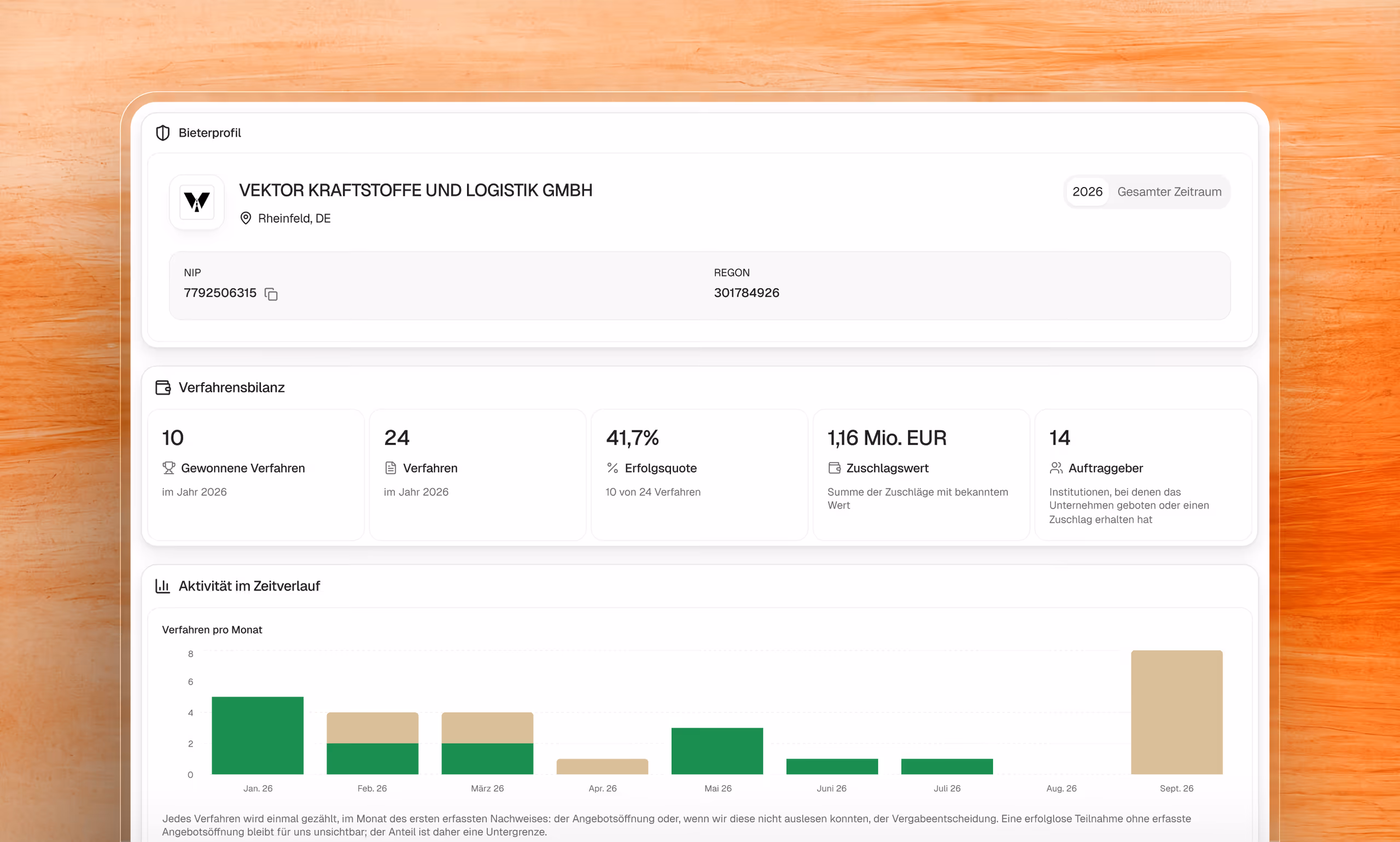1400x842 pixels.
Task: Click the document icon next to Verfahren
Action: pos(390,468)
